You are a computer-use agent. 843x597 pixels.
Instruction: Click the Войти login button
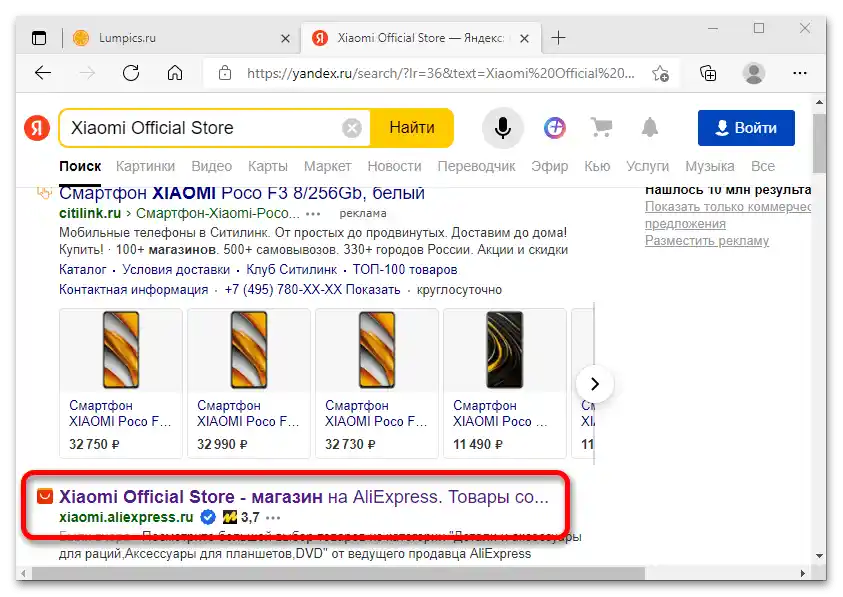tap(746, 128)
